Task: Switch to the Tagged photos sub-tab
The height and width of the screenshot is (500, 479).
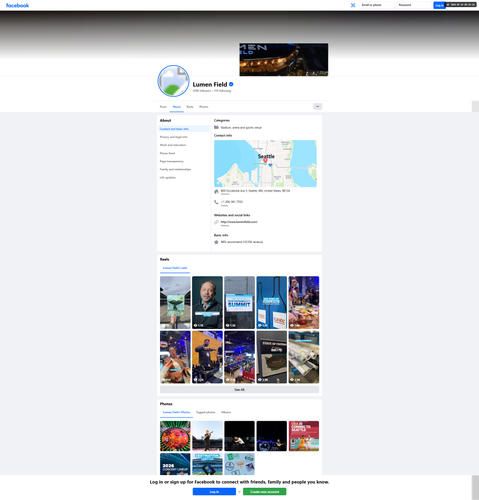Action: click(206, 412)
